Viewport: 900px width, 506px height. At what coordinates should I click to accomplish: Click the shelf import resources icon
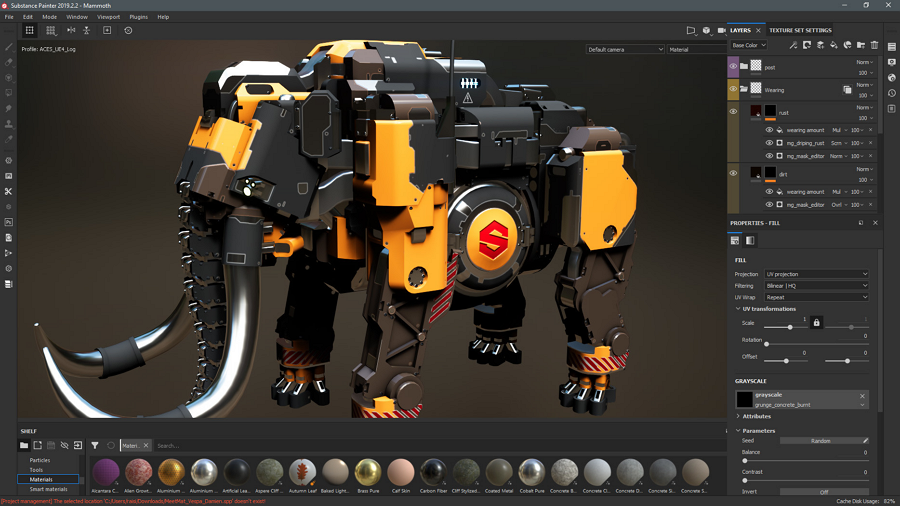(x=78, y=445)
